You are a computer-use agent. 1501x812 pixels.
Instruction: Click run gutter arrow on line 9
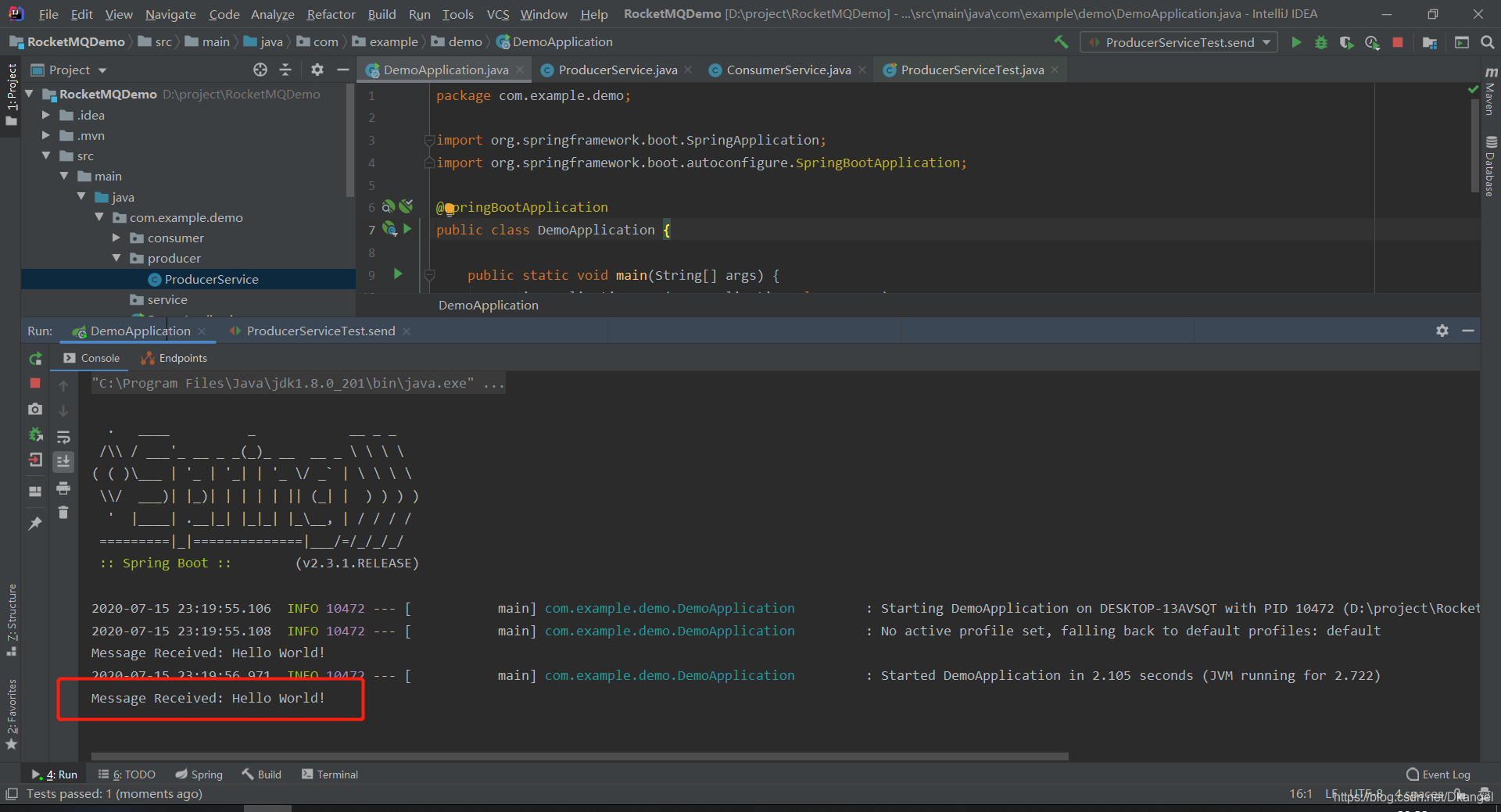(x=398, y=274)
